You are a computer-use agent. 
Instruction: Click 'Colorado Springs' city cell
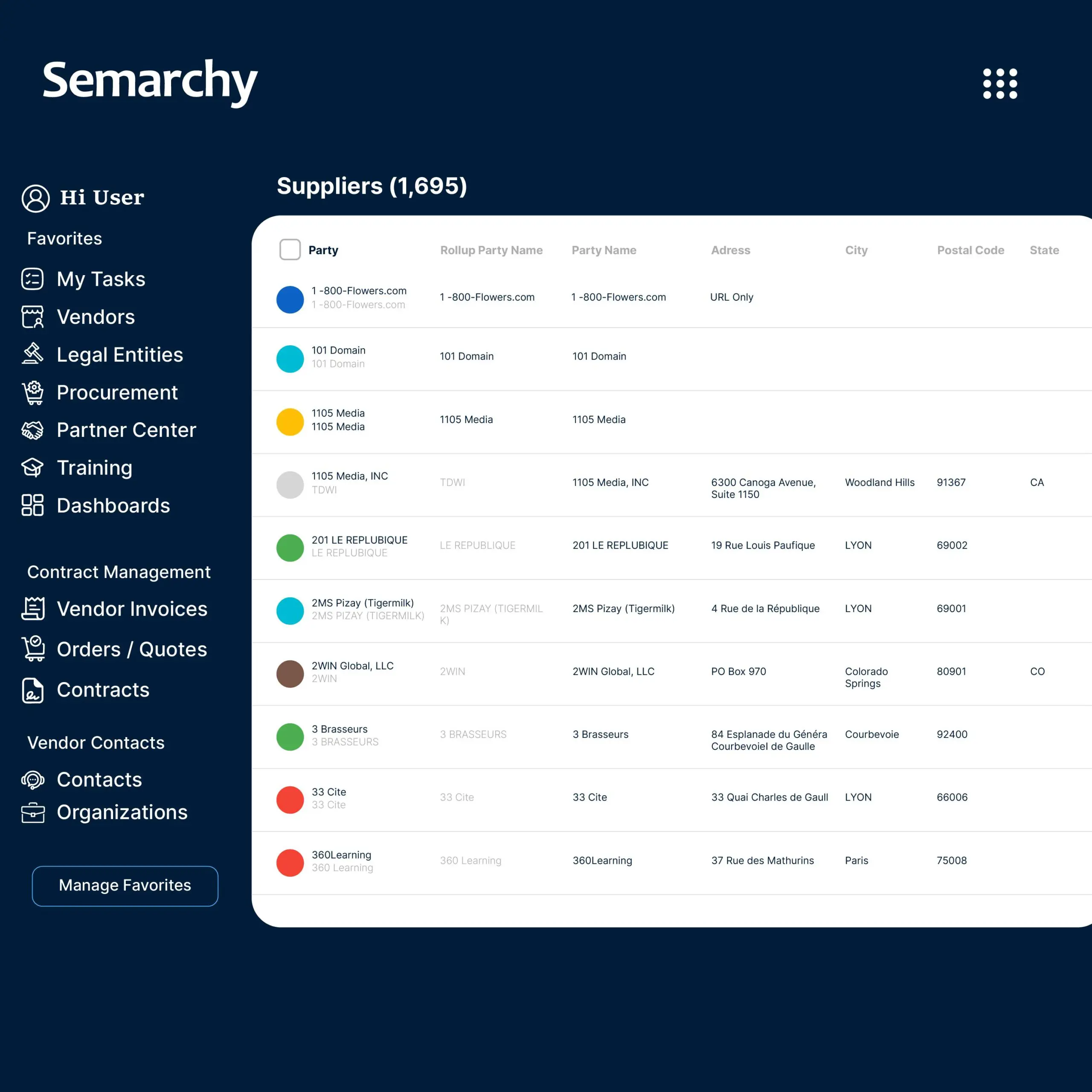click(866, 677)
